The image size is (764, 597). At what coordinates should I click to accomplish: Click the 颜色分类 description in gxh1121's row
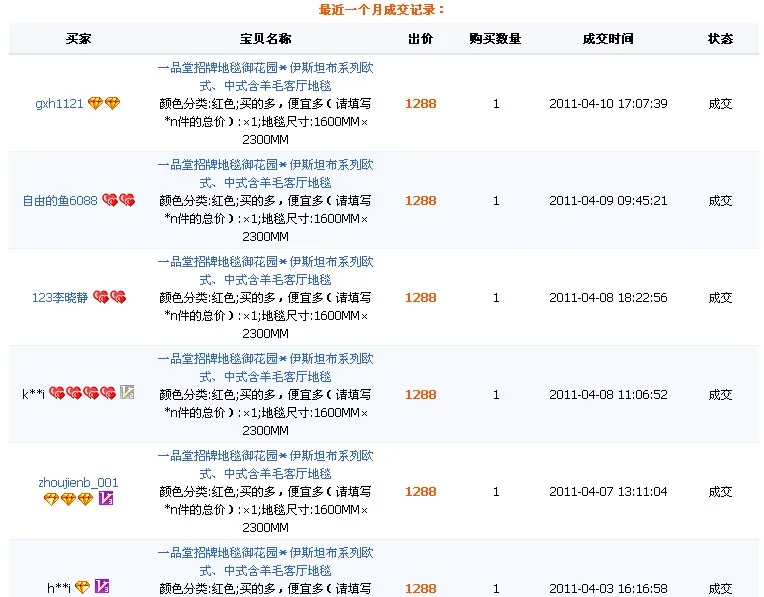point(266,121)
